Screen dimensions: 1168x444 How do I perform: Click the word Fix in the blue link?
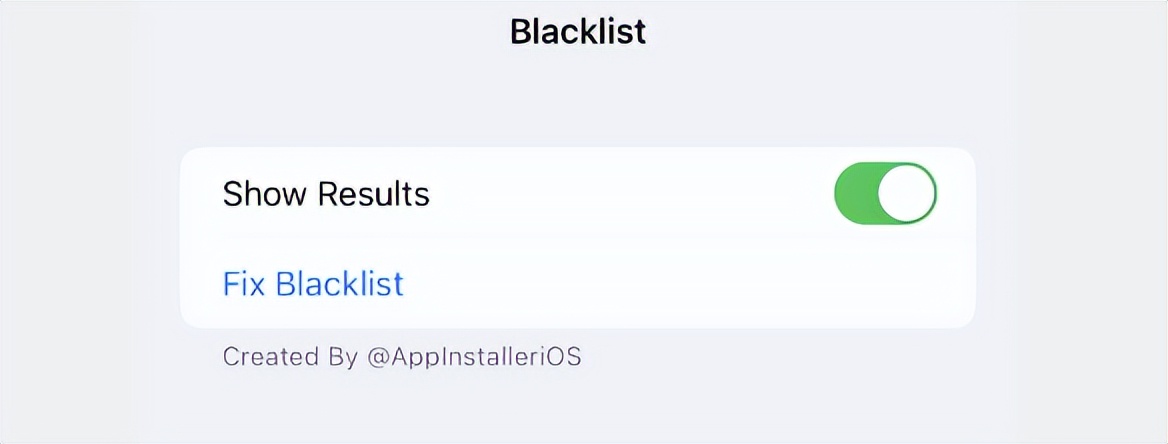[244, 284]
